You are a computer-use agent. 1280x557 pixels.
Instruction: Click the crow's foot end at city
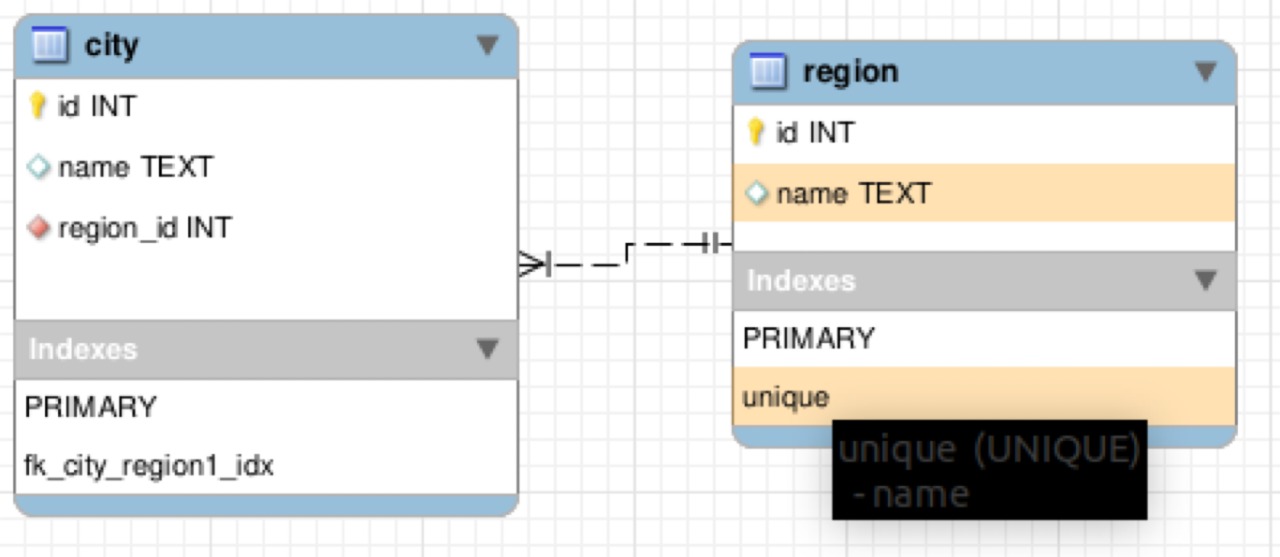tap(534, 264)
